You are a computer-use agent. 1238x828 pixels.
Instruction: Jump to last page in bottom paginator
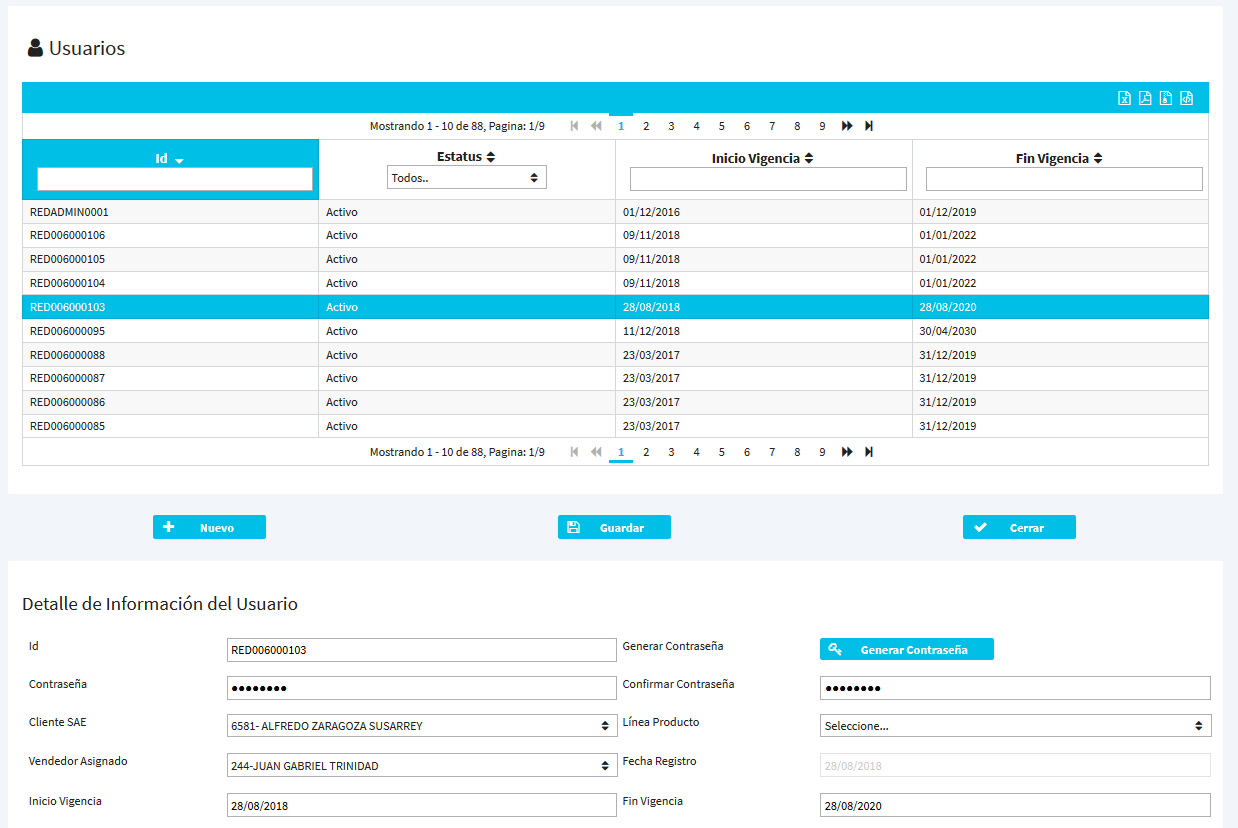(869, 452)
